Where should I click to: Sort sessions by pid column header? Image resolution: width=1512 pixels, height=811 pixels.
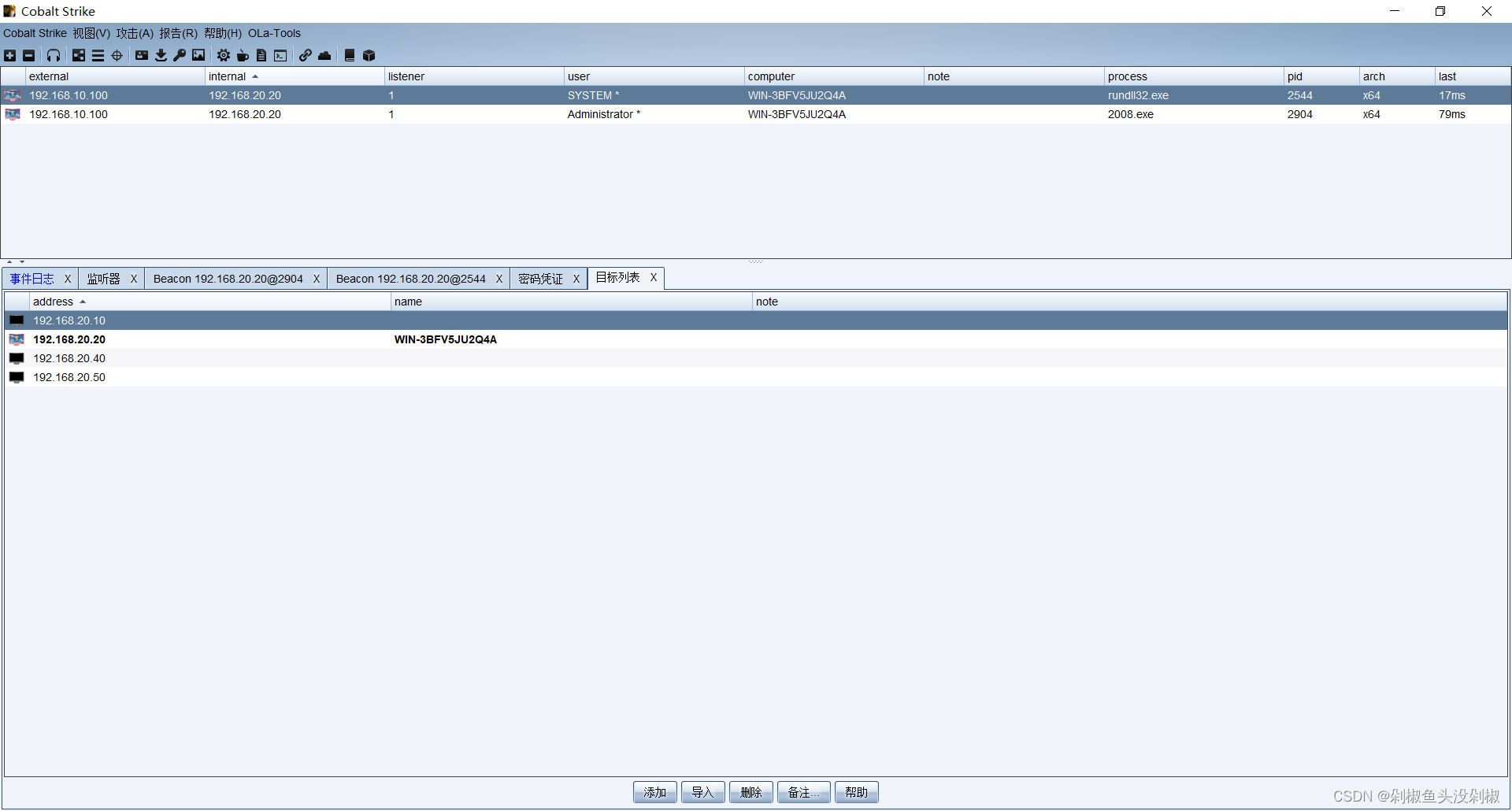[x=1321, y=76]
